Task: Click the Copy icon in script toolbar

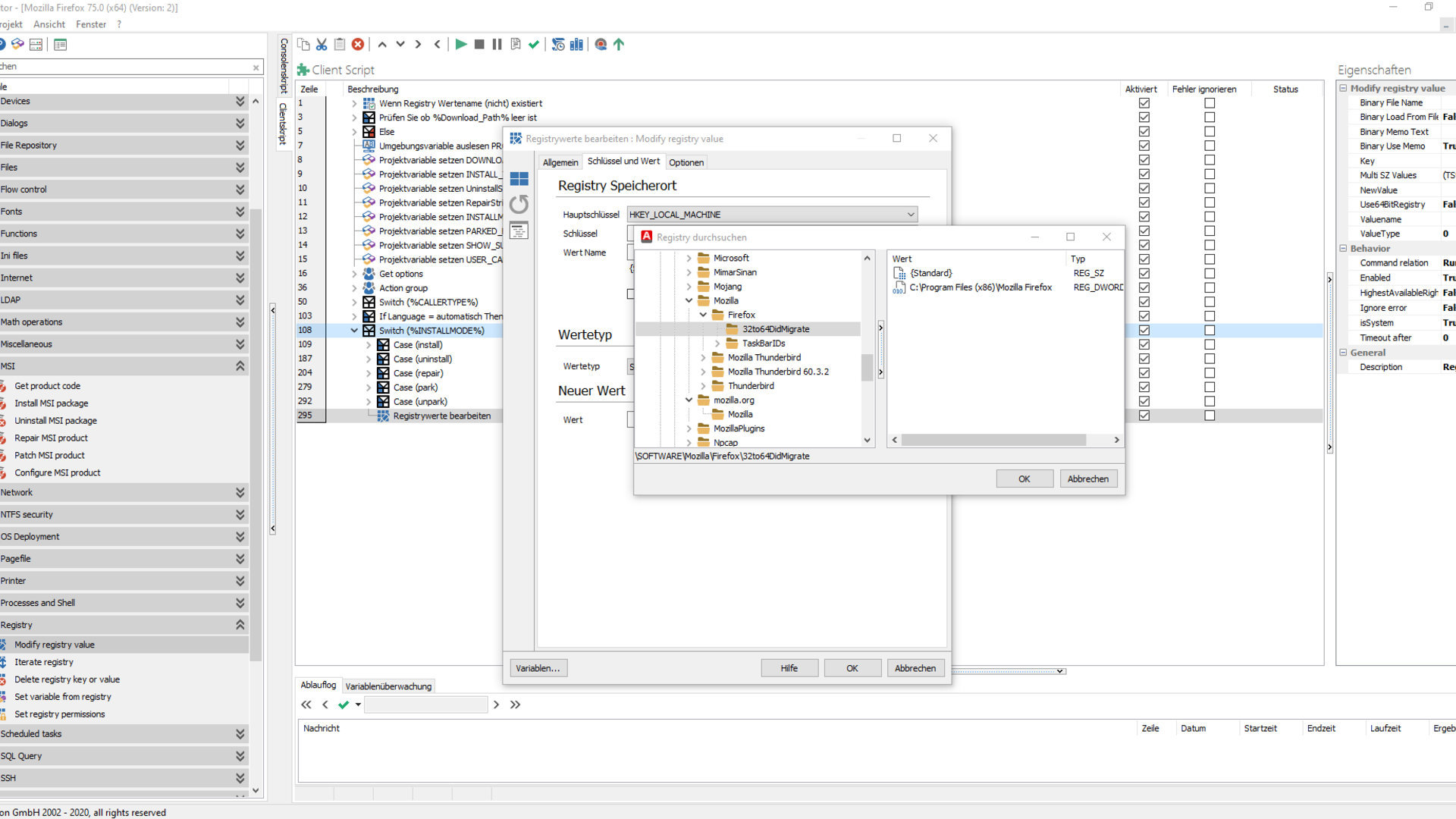Action: 303,45
